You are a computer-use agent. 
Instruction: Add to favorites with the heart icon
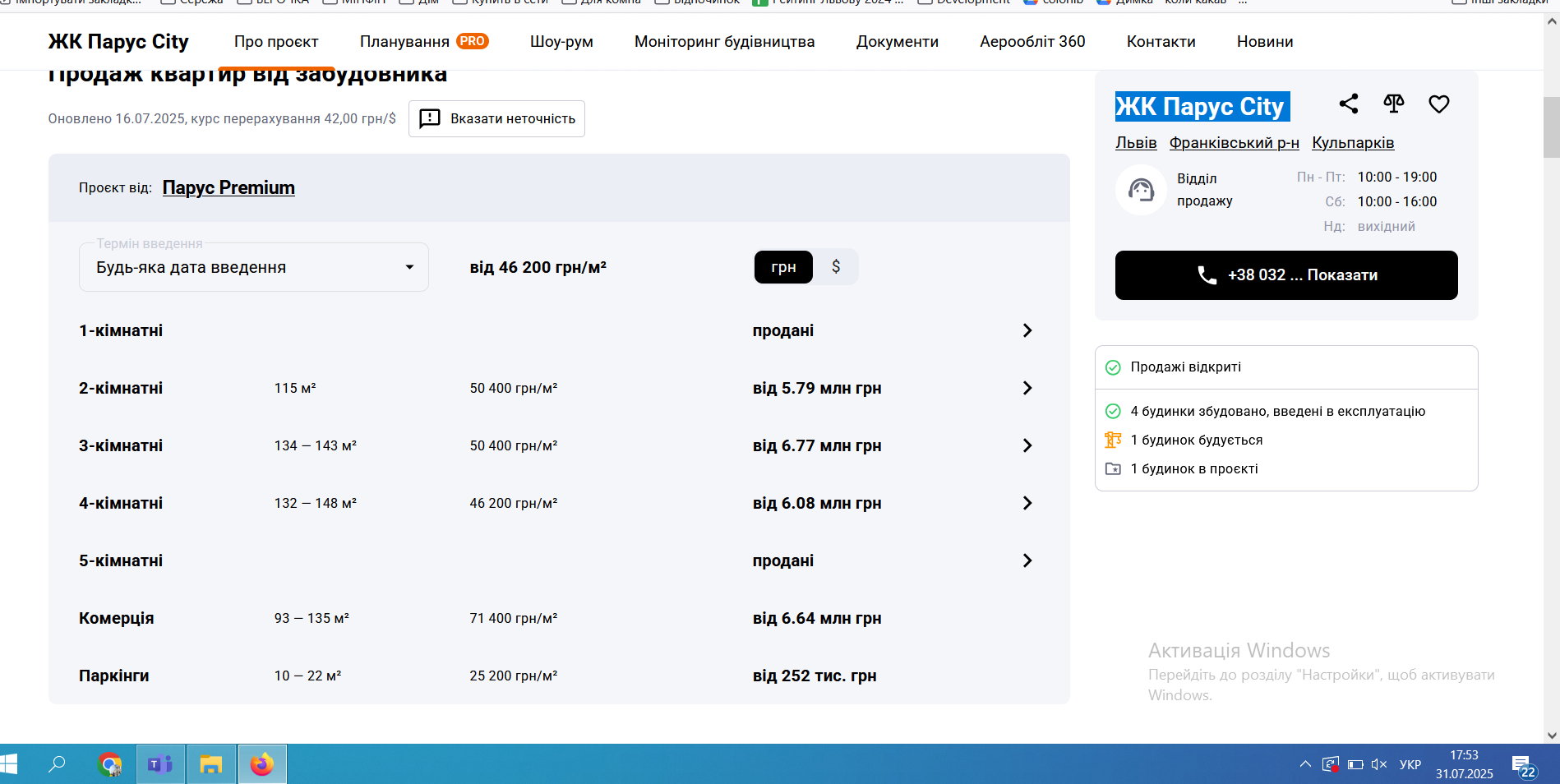(1439, 104)
